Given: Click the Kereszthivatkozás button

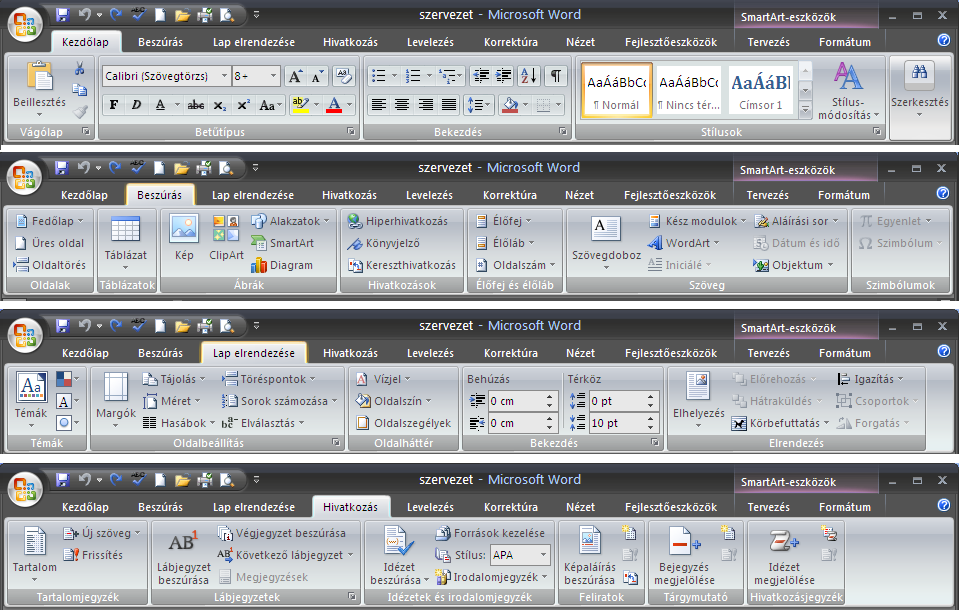Looking at the screenshot, I should pos(402,265).
